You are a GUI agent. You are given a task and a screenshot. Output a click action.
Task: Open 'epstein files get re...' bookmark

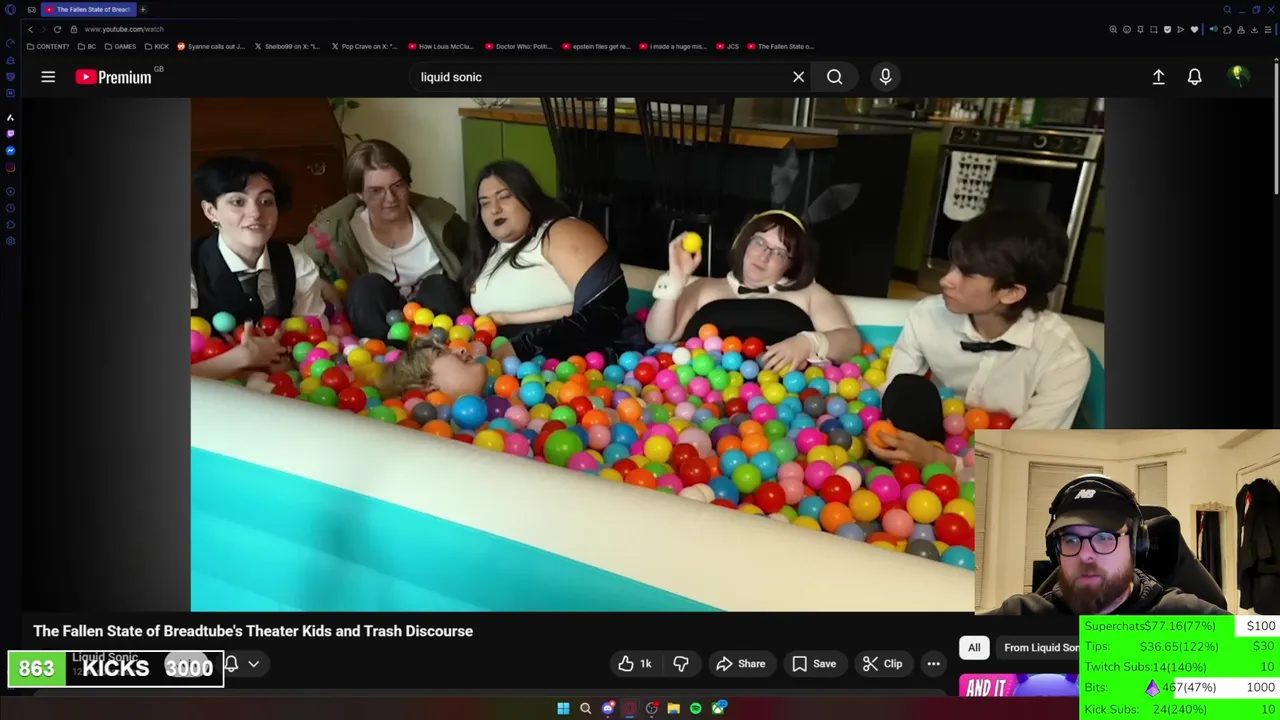point(596,46)
